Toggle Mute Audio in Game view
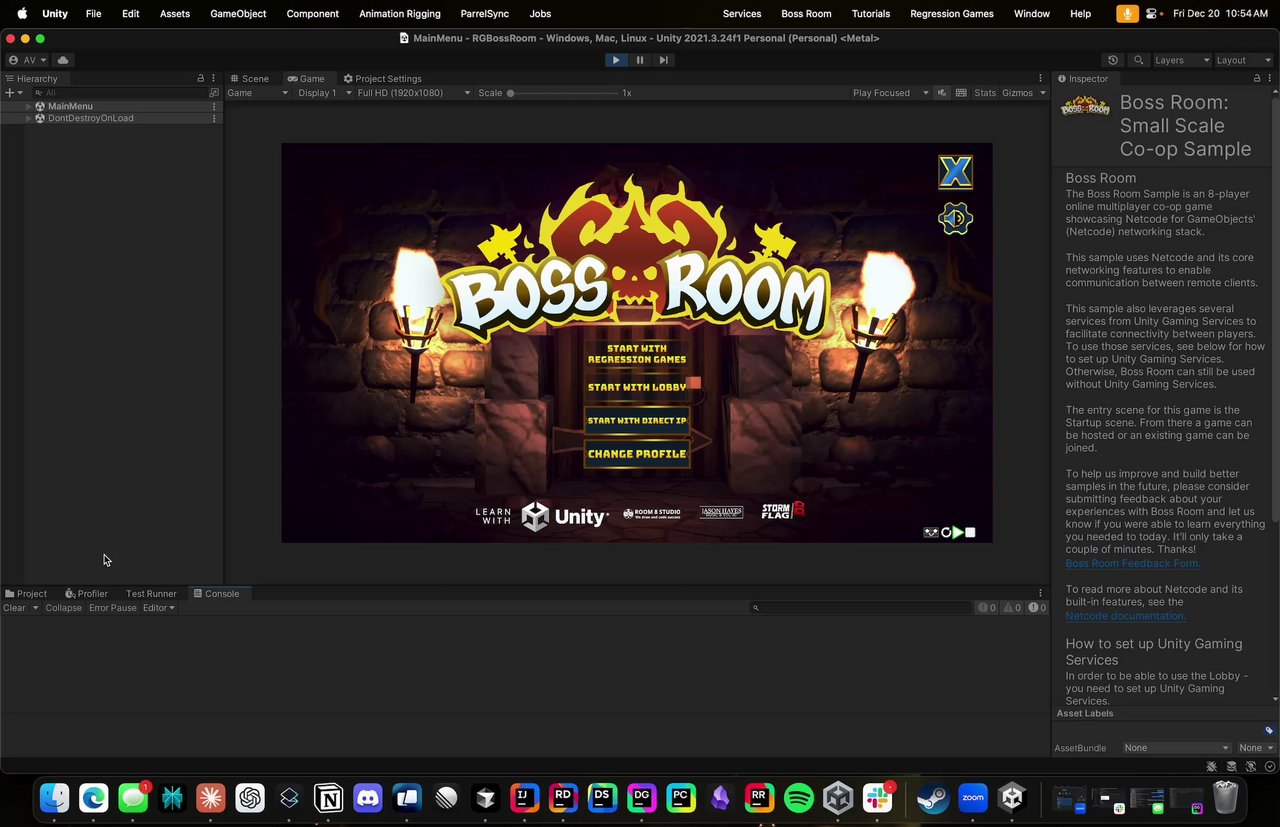The width and height of the screenshot is (1280, 827). [941, 93]
